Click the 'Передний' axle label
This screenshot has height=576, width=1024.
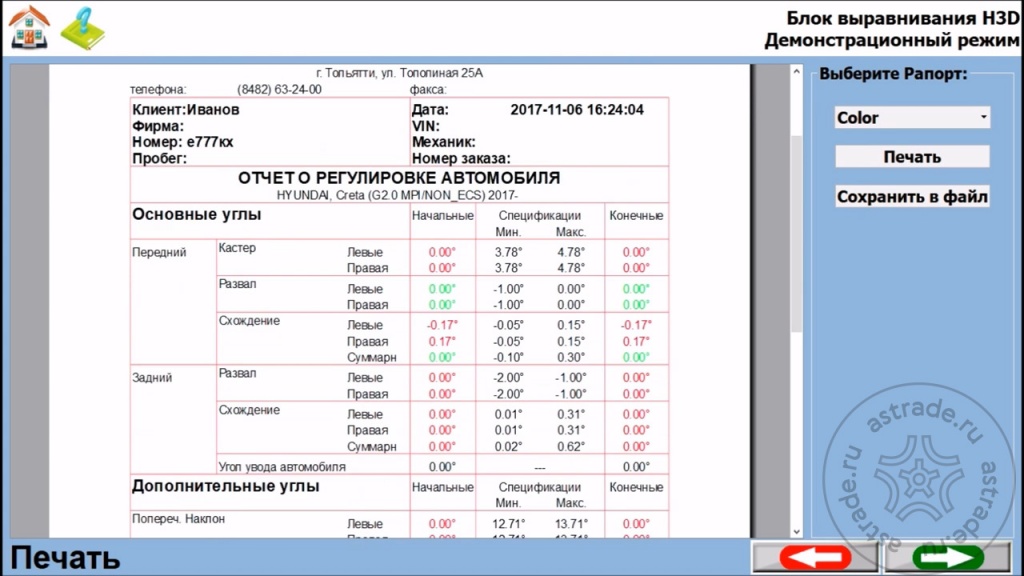pos(159,252)
